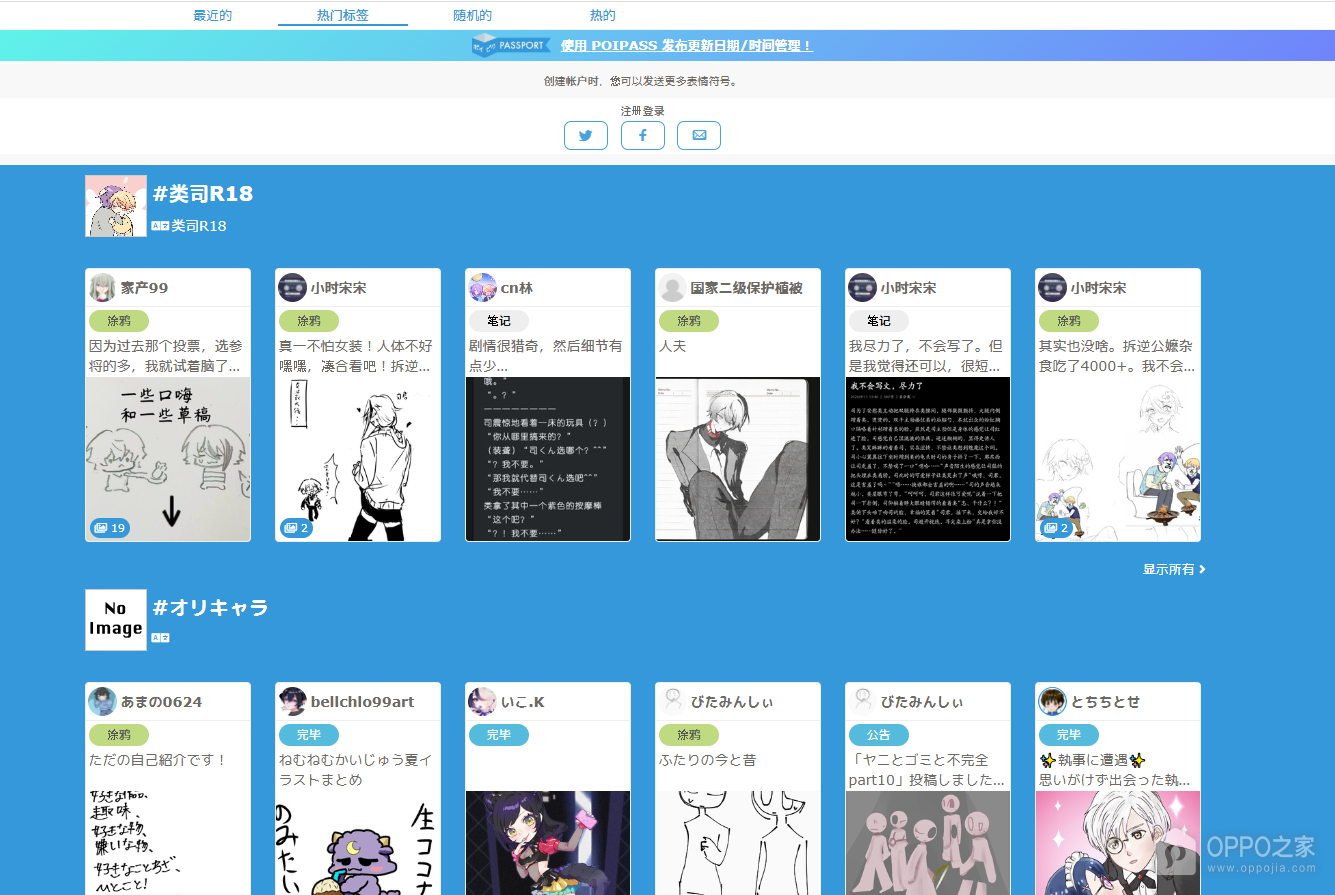Viewport: 1335px width, 895px height.
Task: Click the translate icon beside 类司R18 subtitle
Action: click(x=160, y=226)
